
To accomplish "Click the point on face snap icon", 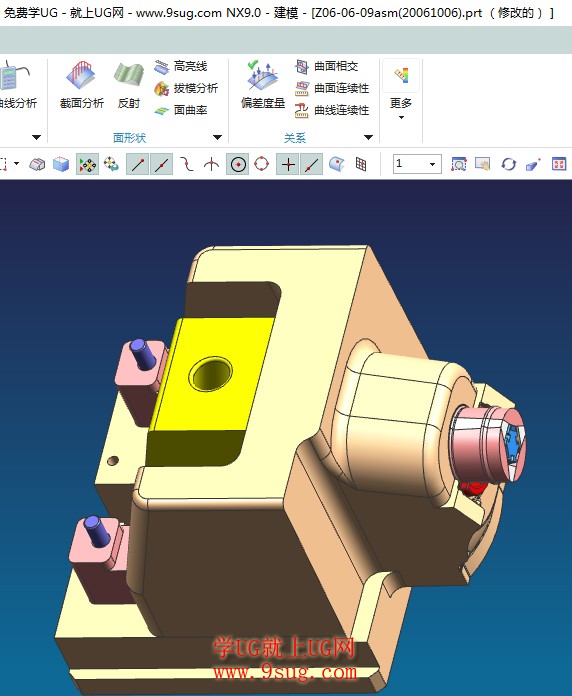I will (337, 164).
